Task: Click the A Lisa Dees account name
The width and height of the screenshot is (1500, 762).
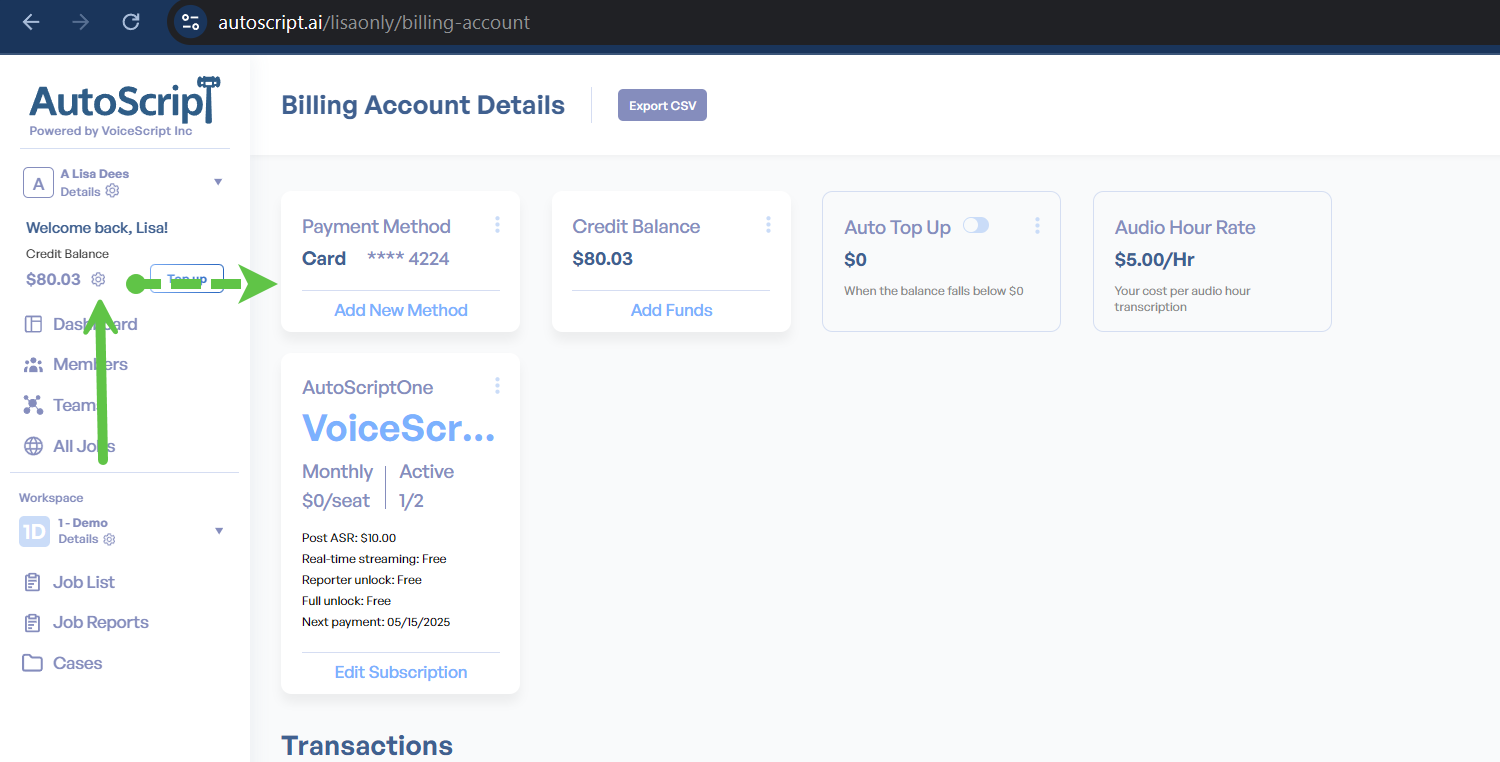Action: coord(95,174)
